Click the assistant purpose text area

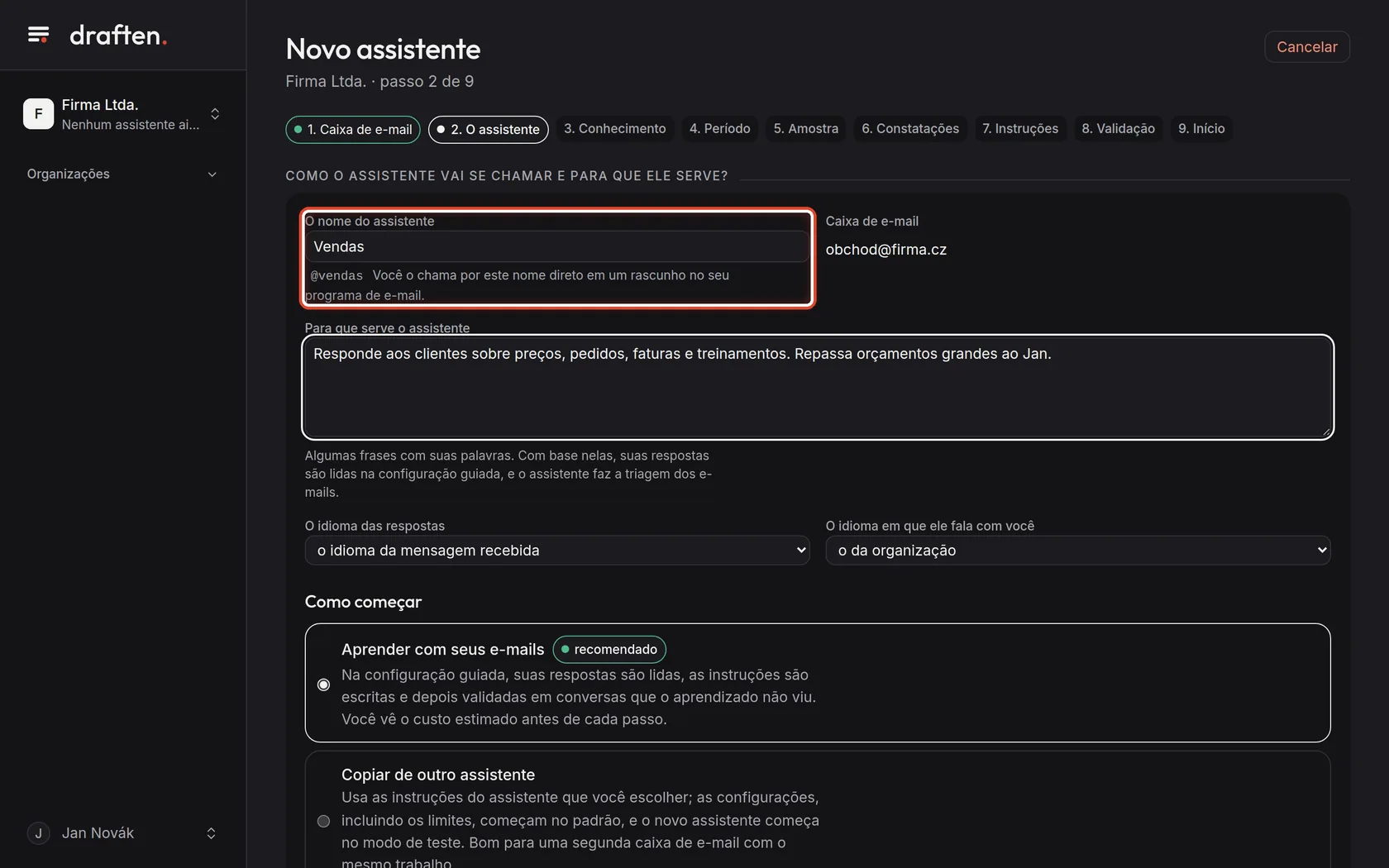pos(818,387)
